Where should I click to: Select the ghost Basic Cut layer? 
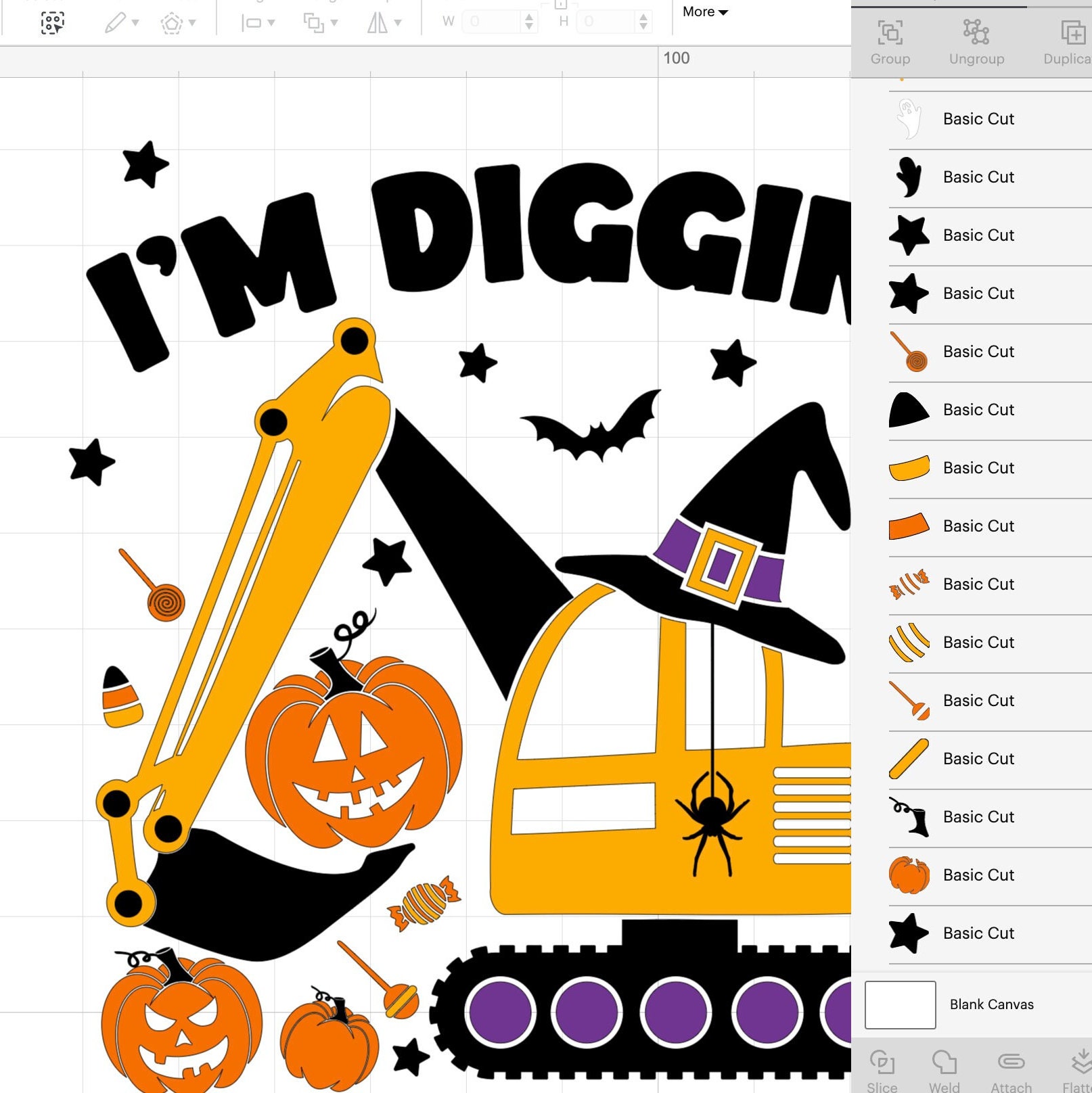coord(978,118)
